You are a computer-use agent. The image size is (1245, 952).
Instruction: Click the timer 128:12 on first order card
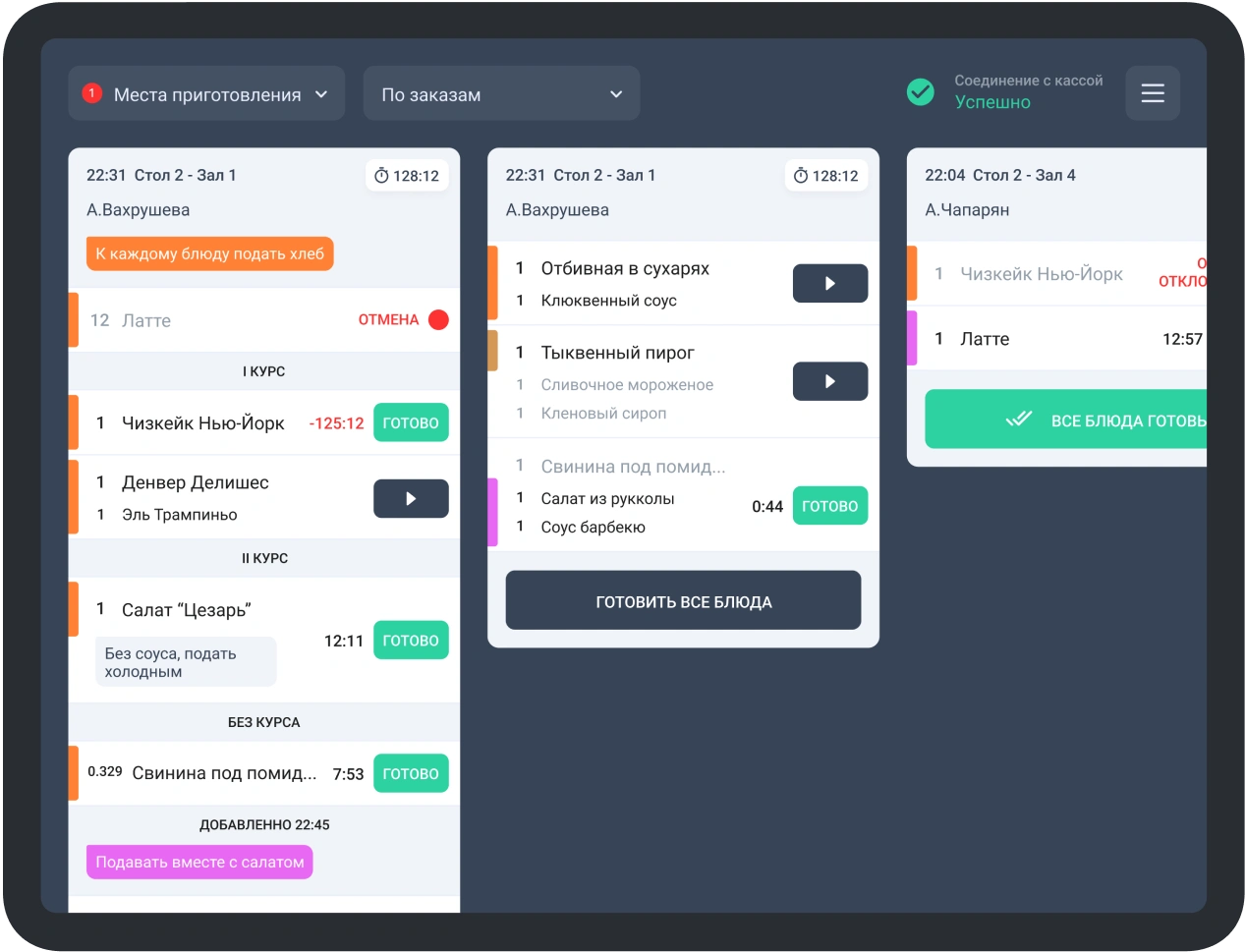point(407,176)
